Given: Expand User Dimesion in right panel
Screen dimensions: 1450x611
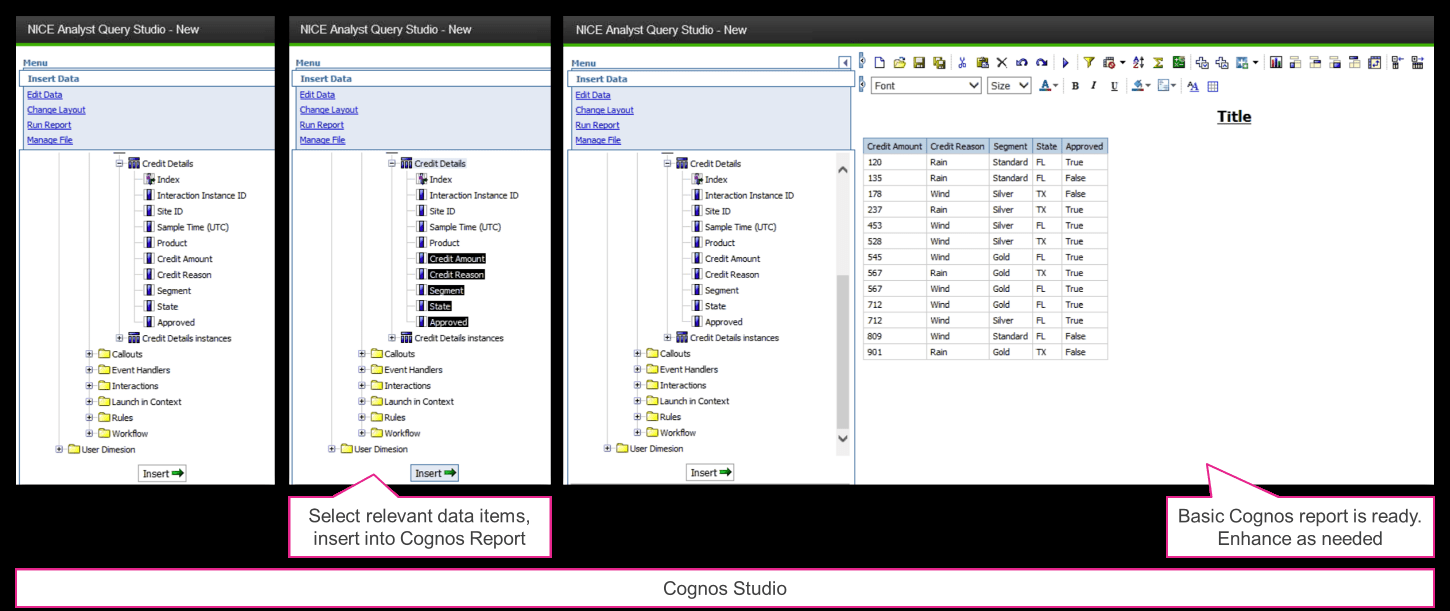Looking at the screenshot, I should [x=608, y=448].
